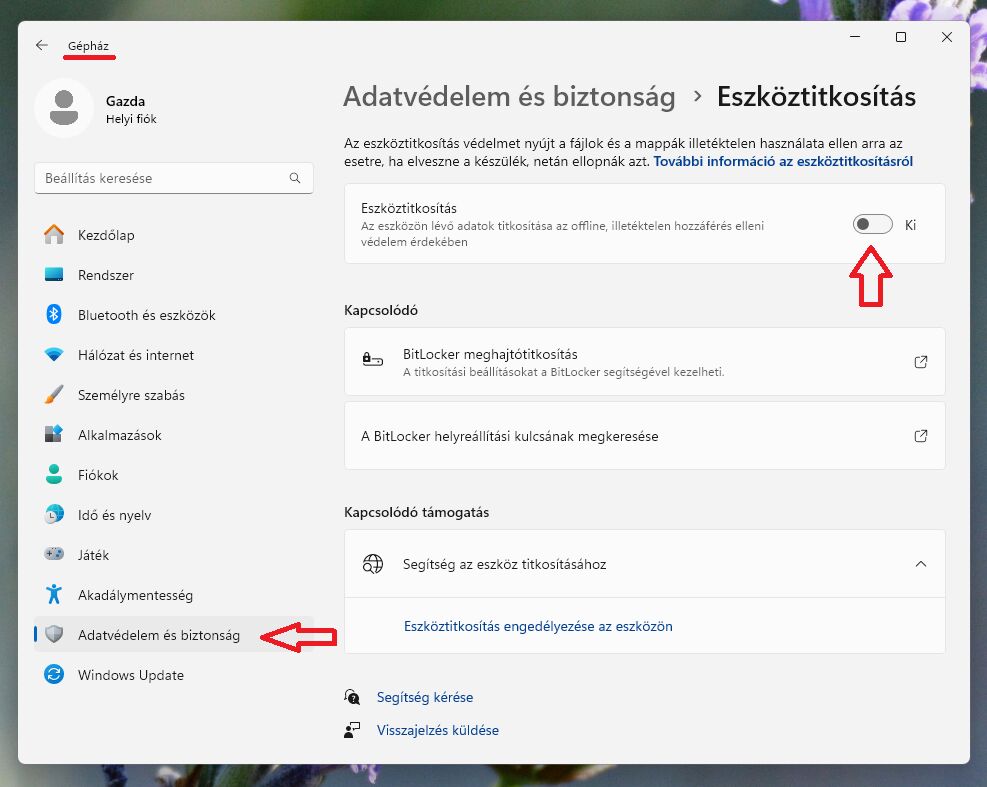Click the Gazda user avatar
This screenshot has width=987, height=787.
tap(64, 108)
